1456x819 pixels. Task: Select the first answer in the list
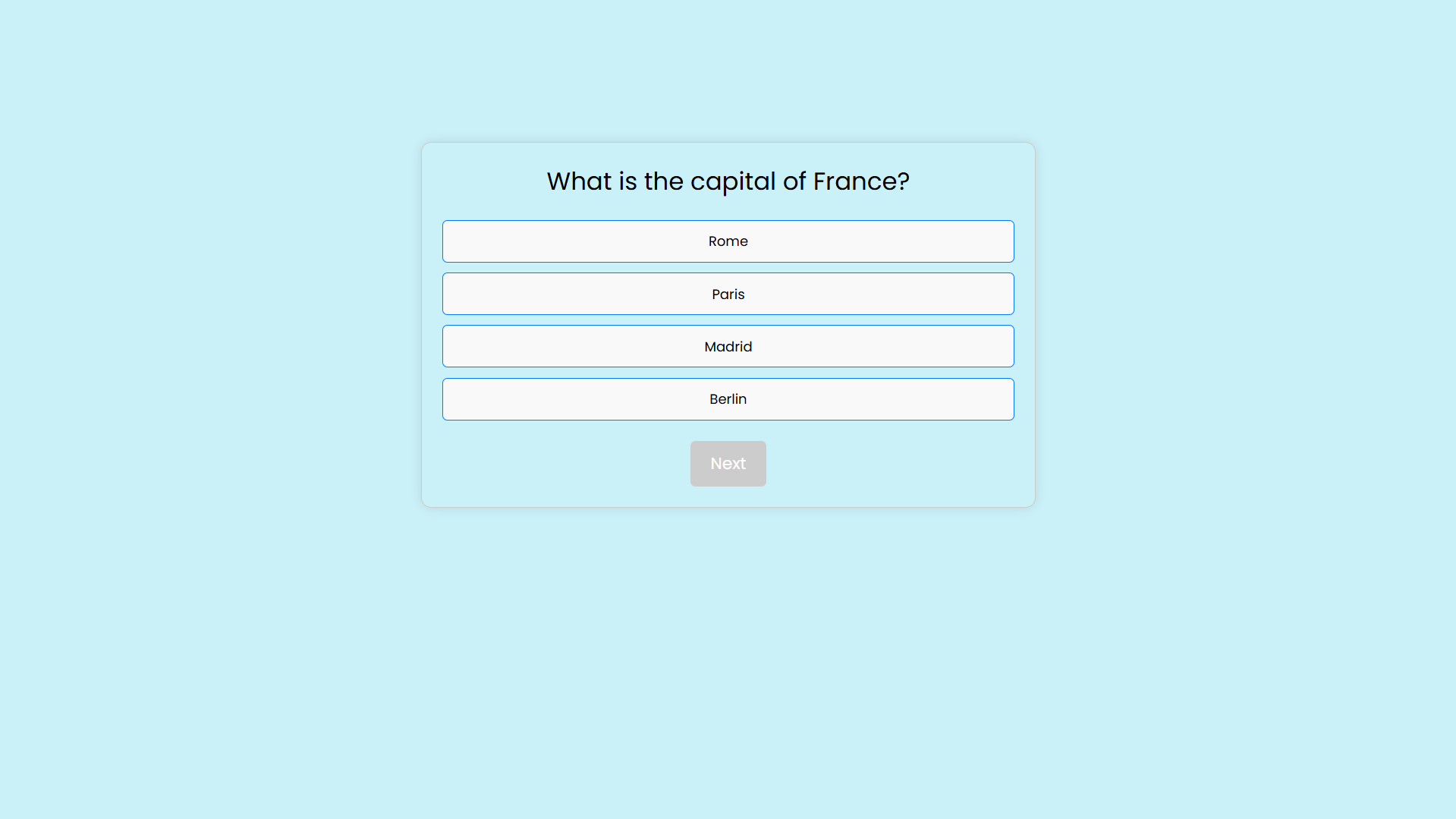coord(728,241)
